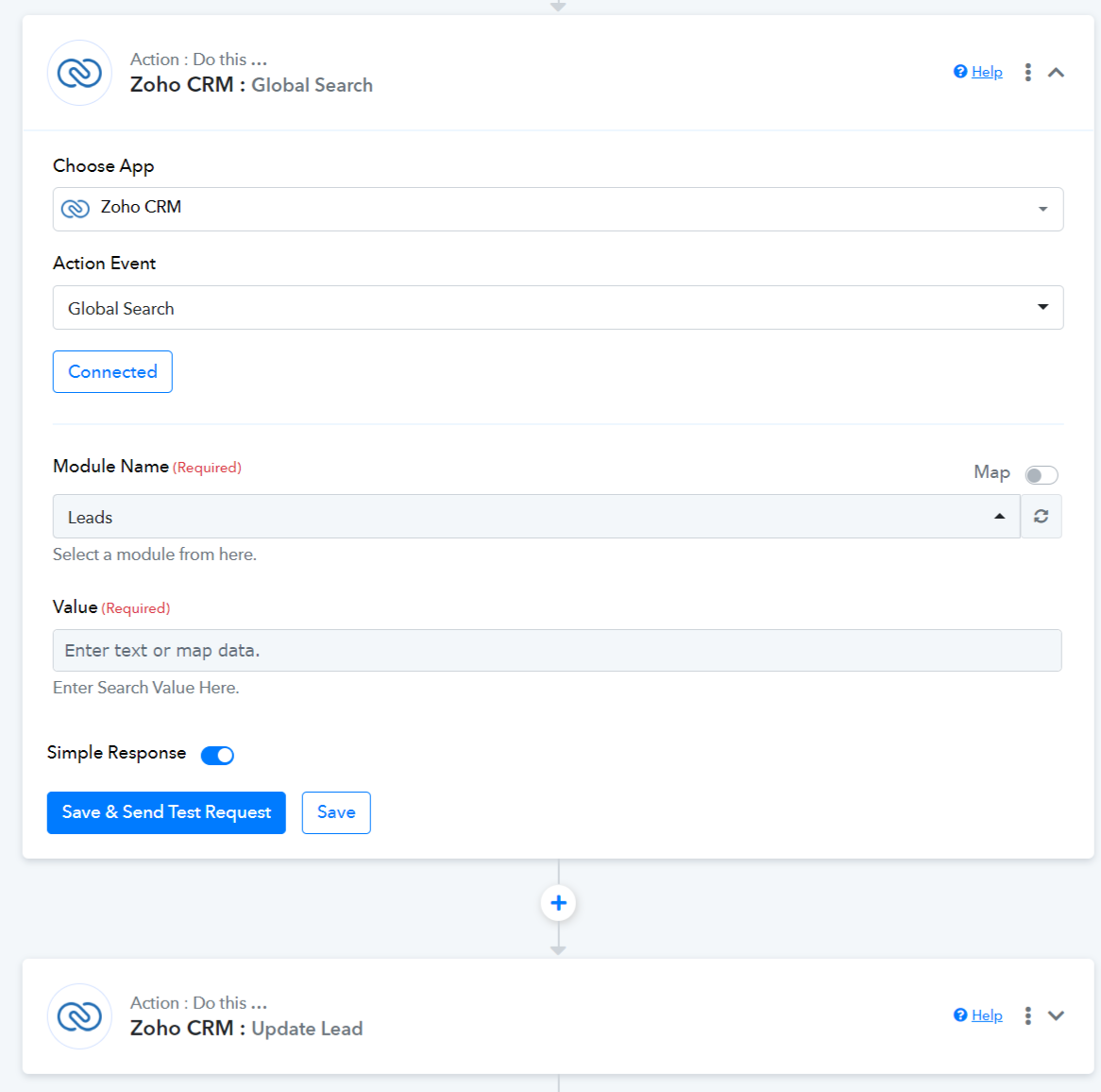Screen dimensions: 1101x1092
Task: Click the help question mark icon on Update Lead
Action: [960, 1015]
